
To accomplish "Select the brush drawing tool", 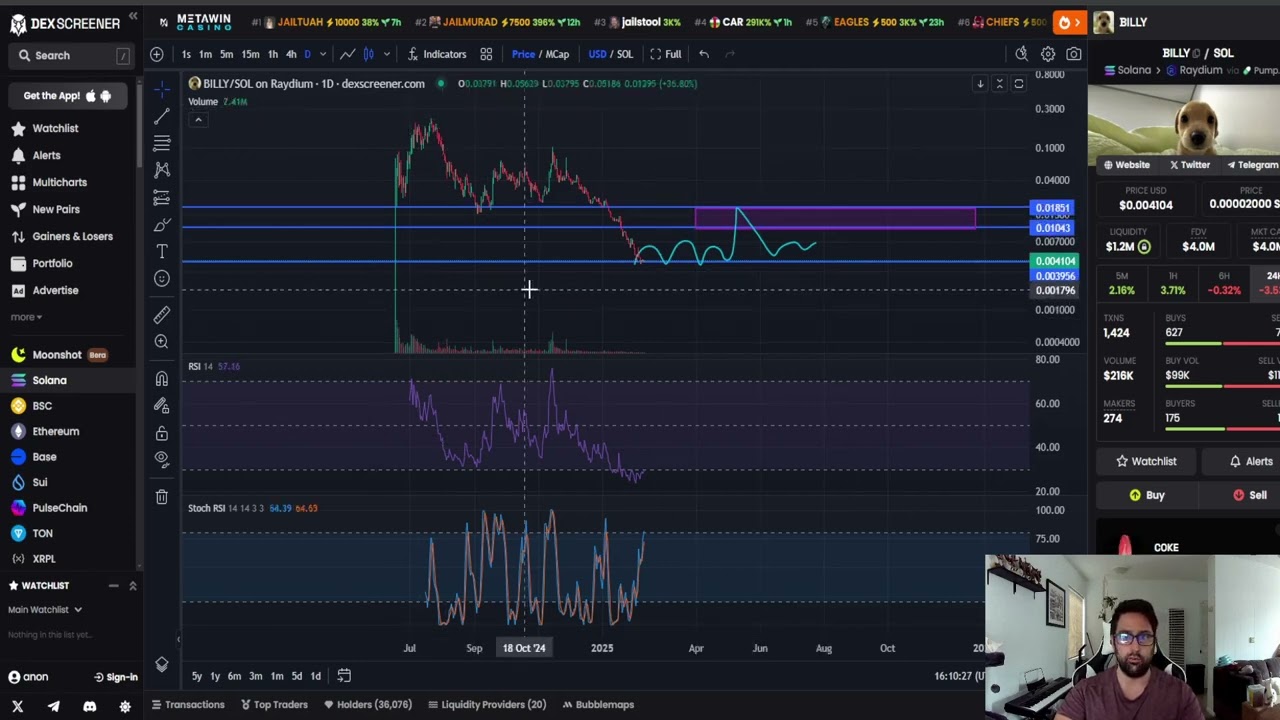I will click(162, 224).
